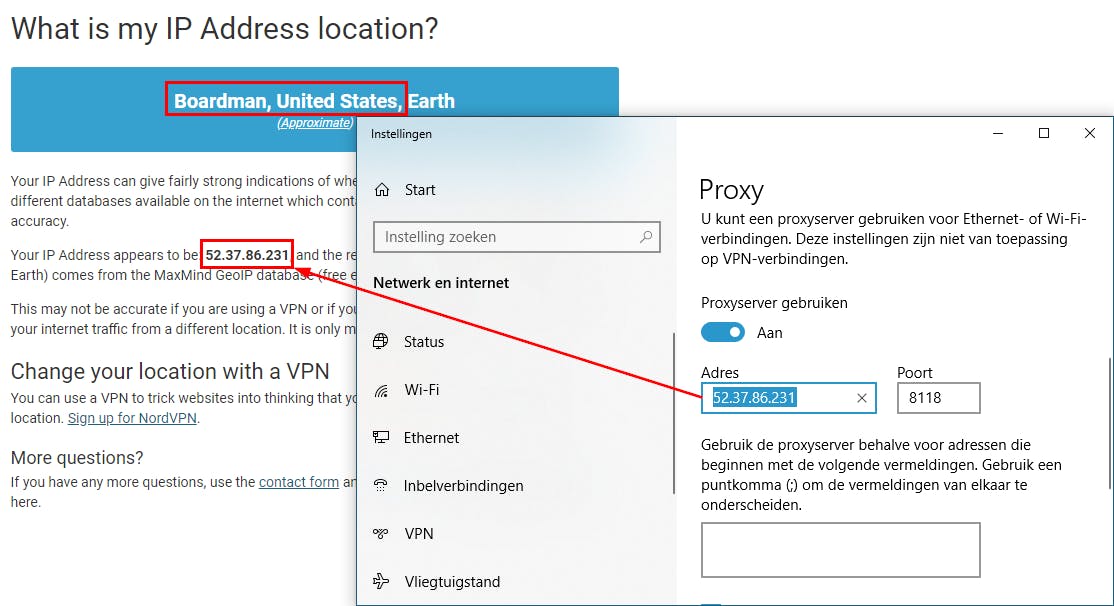1114x606 pixels.
Task: Follow the Sign up for NordVPN link
Action: (132, 418)
